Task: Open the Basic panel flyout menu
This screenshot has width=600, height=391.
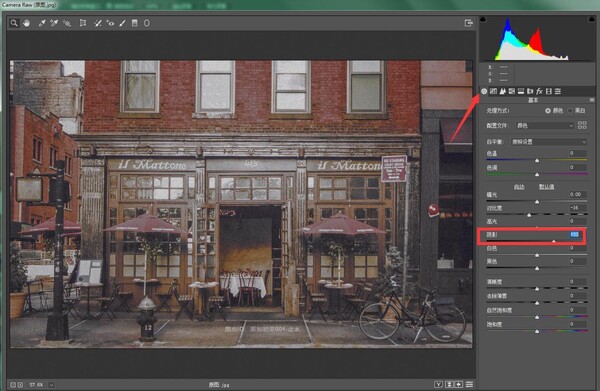Action: (x=592, y=100)
